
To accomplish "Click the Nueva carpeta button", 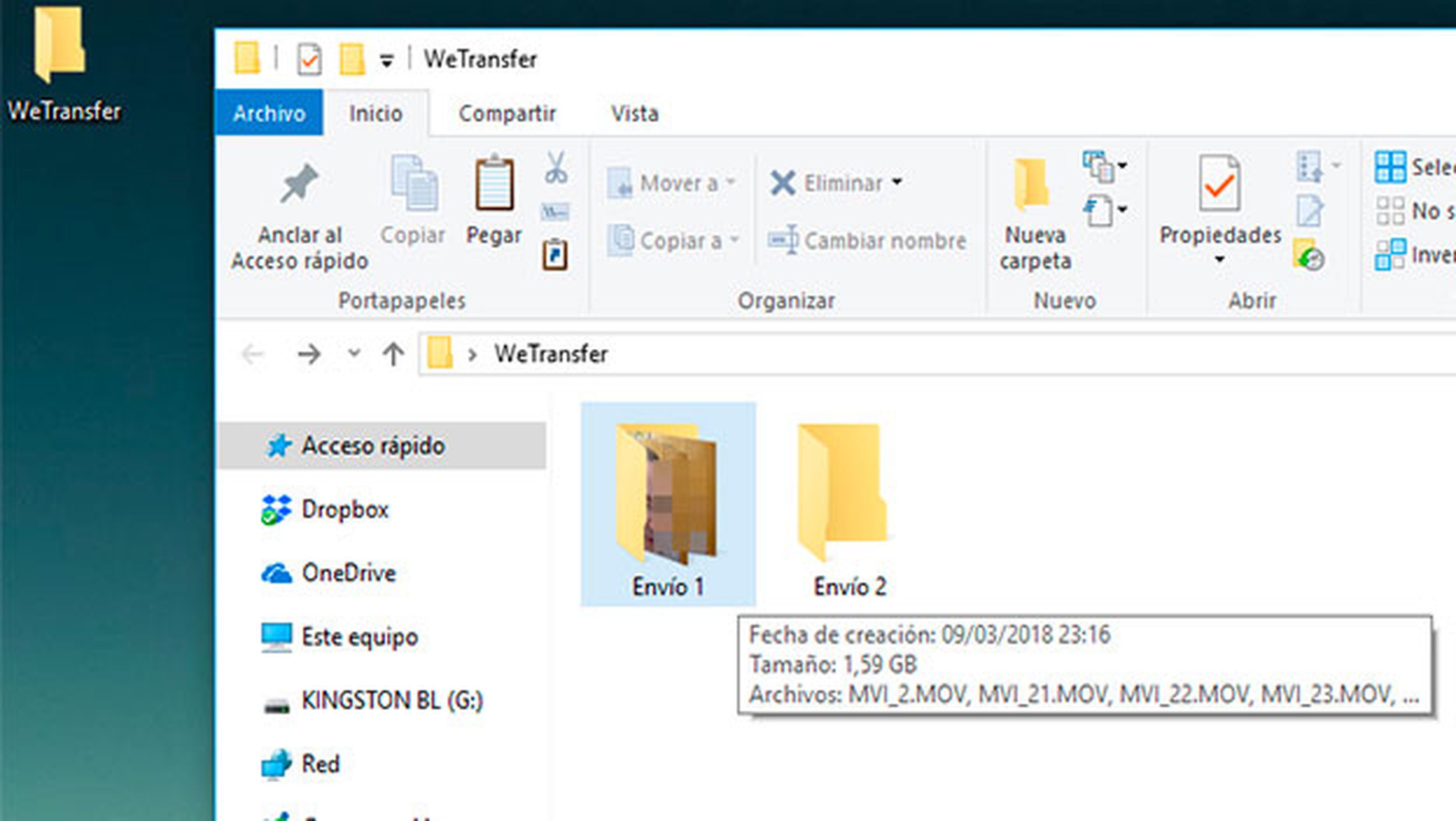I will tap(1035, 215).
